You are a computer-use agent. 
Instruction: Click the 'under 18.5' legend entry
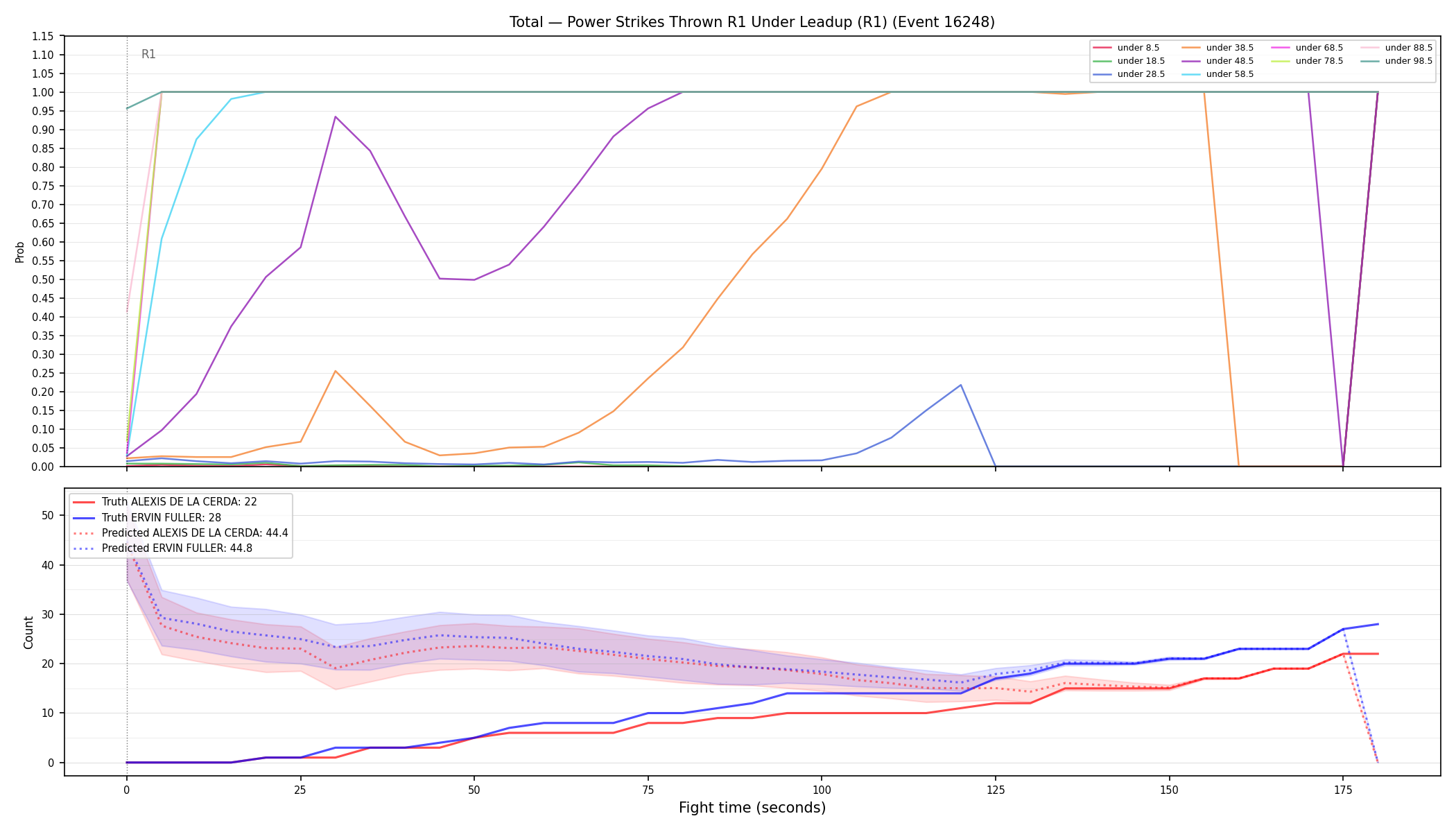click(x=1129, y=61)
